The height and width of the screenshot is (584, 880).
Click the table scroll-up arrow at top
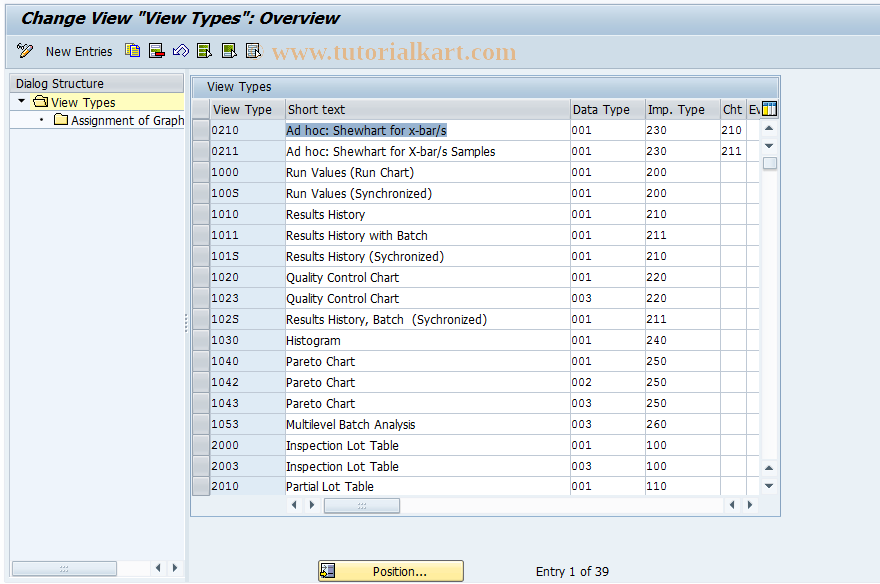coord(769,128)
